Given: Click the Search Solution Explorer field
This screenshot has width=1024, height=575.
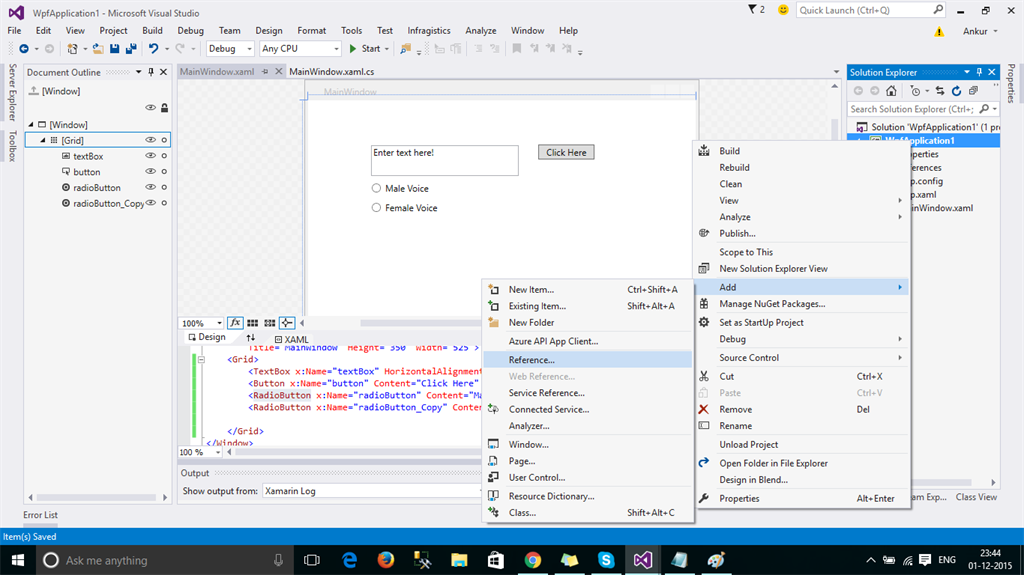Looking at the screenshot, I should pos(912,109).
